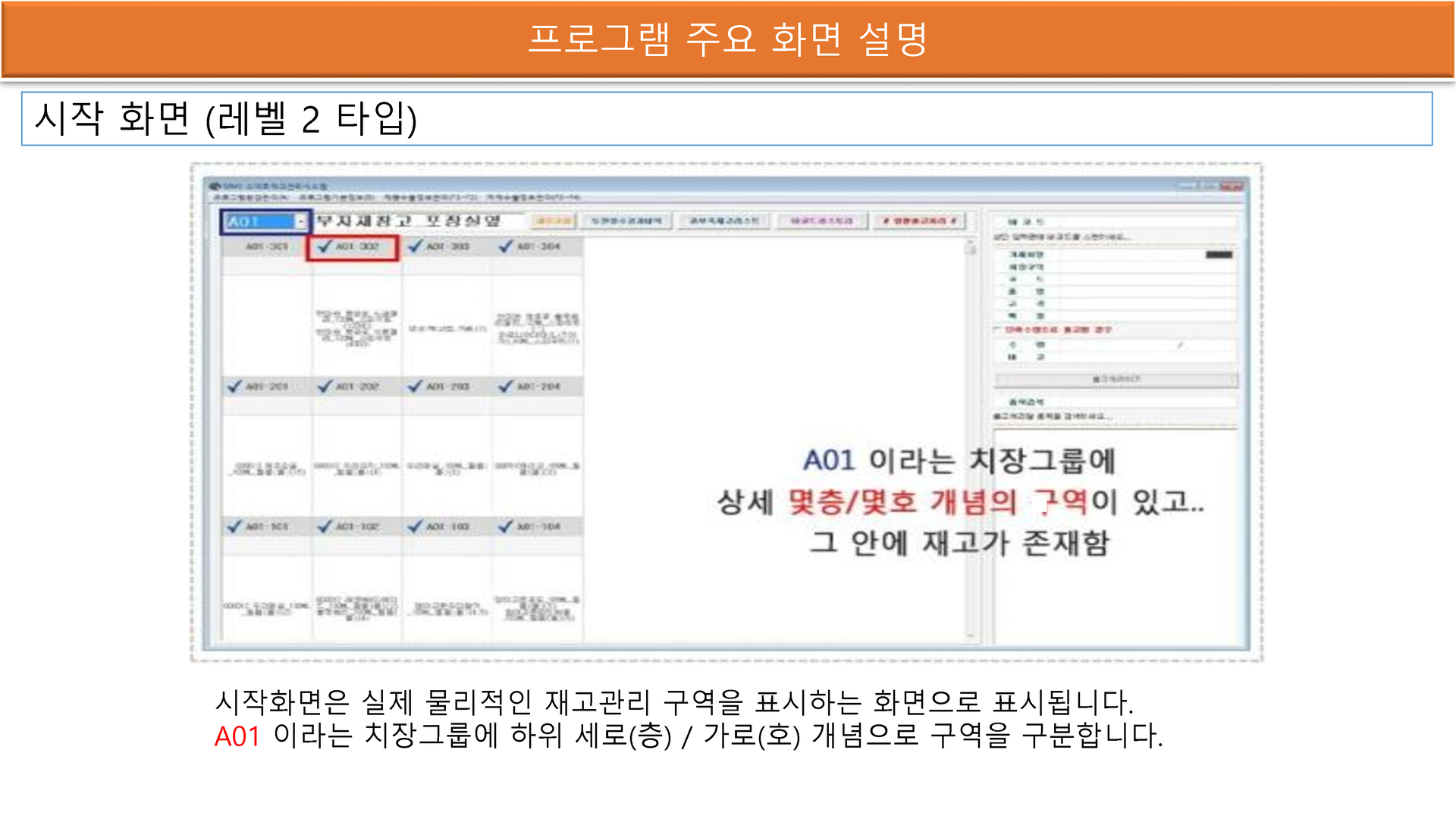1456x819 pixels.
Task: Toggle the A01-201 cell checkmark
Action: pyautogui.click(x=235, y=387)
